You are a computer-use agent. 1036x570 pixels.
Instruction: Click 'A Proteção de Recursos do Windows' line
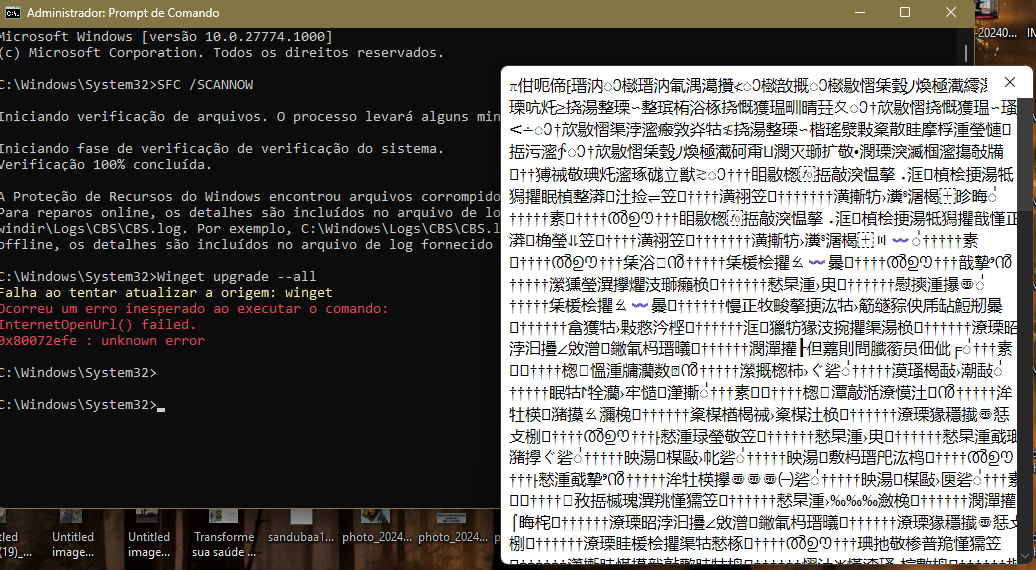(250, 196)
